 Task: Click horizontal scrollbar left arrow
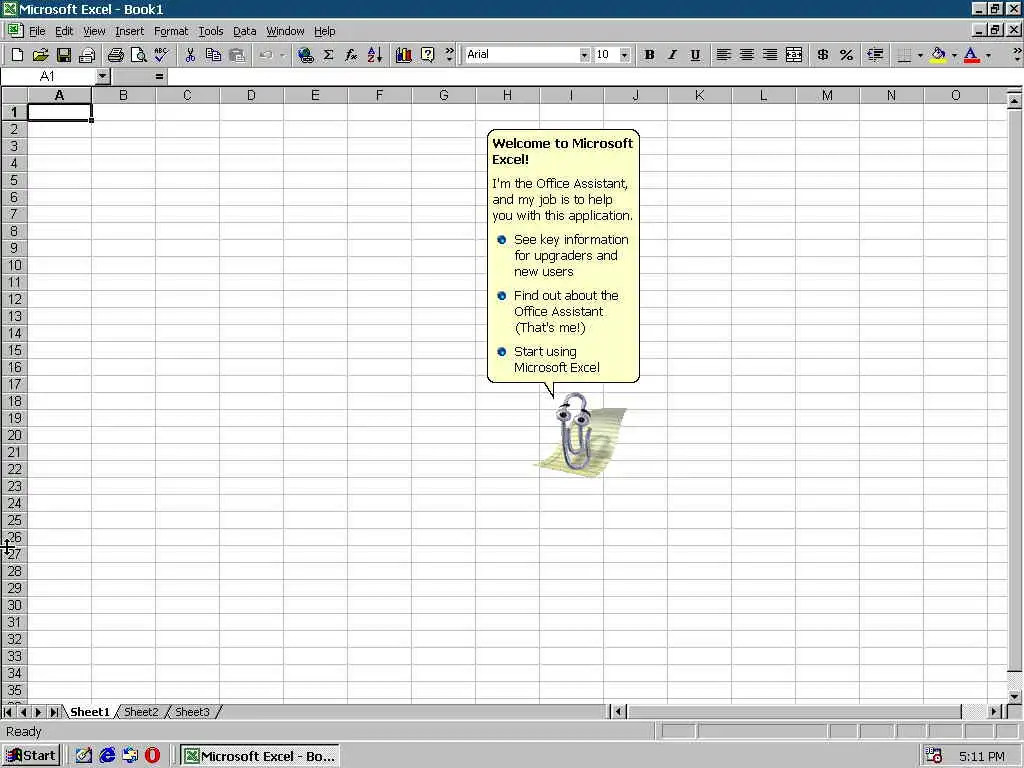[x=618, y=712]
